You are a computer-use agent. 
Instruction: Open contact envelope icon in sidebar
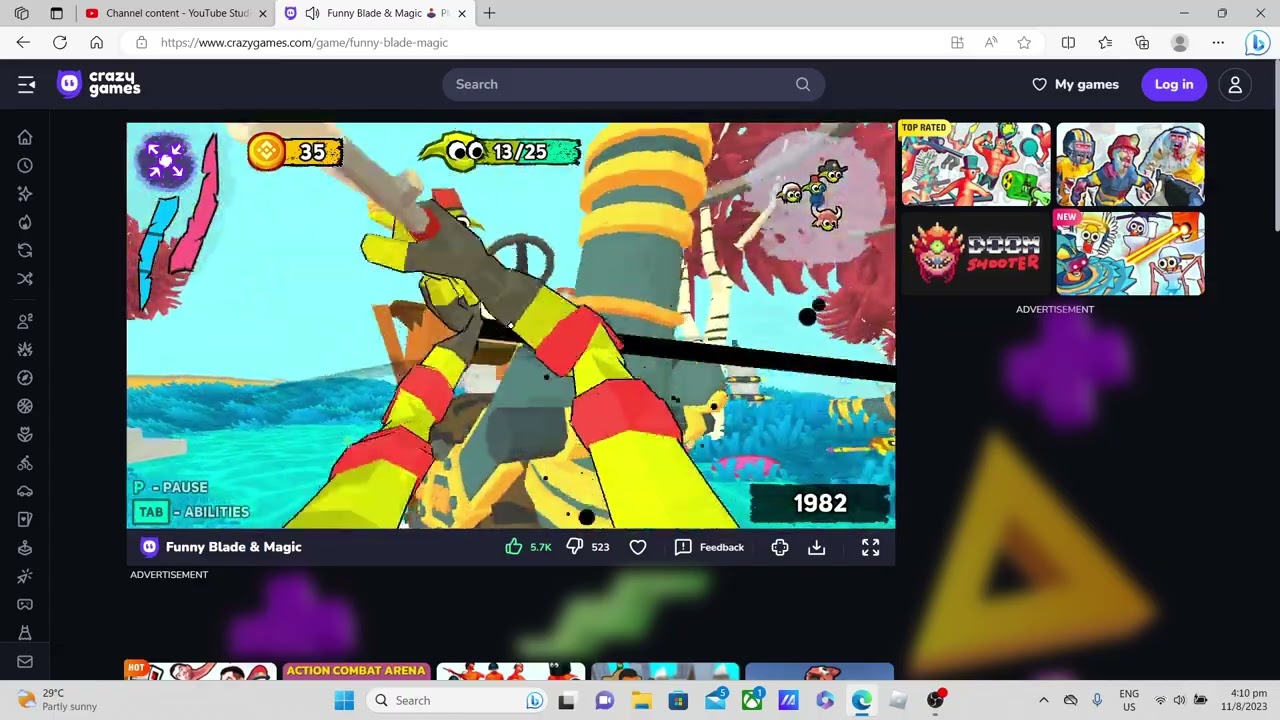[x=25, y=661]
